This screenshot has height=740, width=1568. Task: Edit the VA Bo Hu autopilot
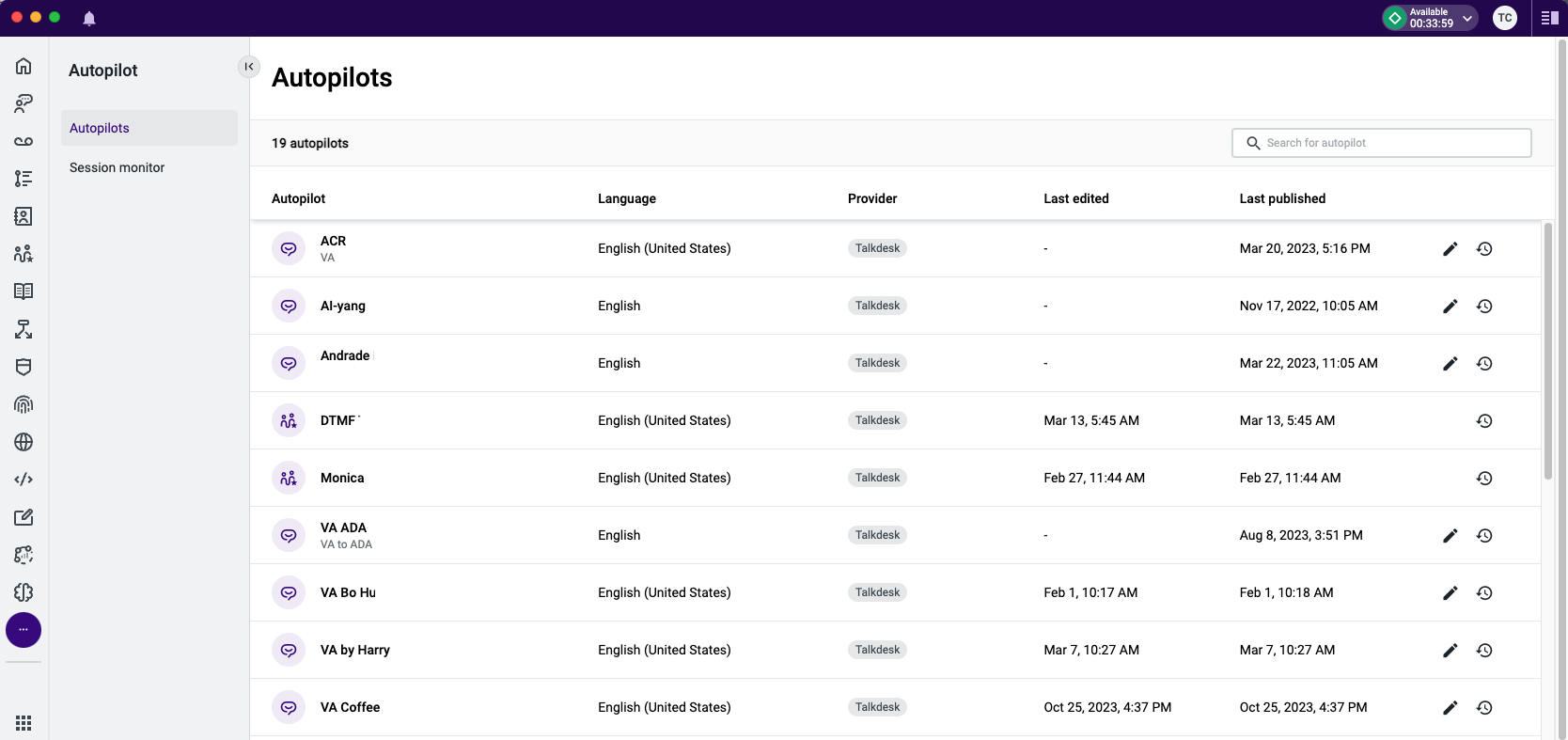[1450, 593]
